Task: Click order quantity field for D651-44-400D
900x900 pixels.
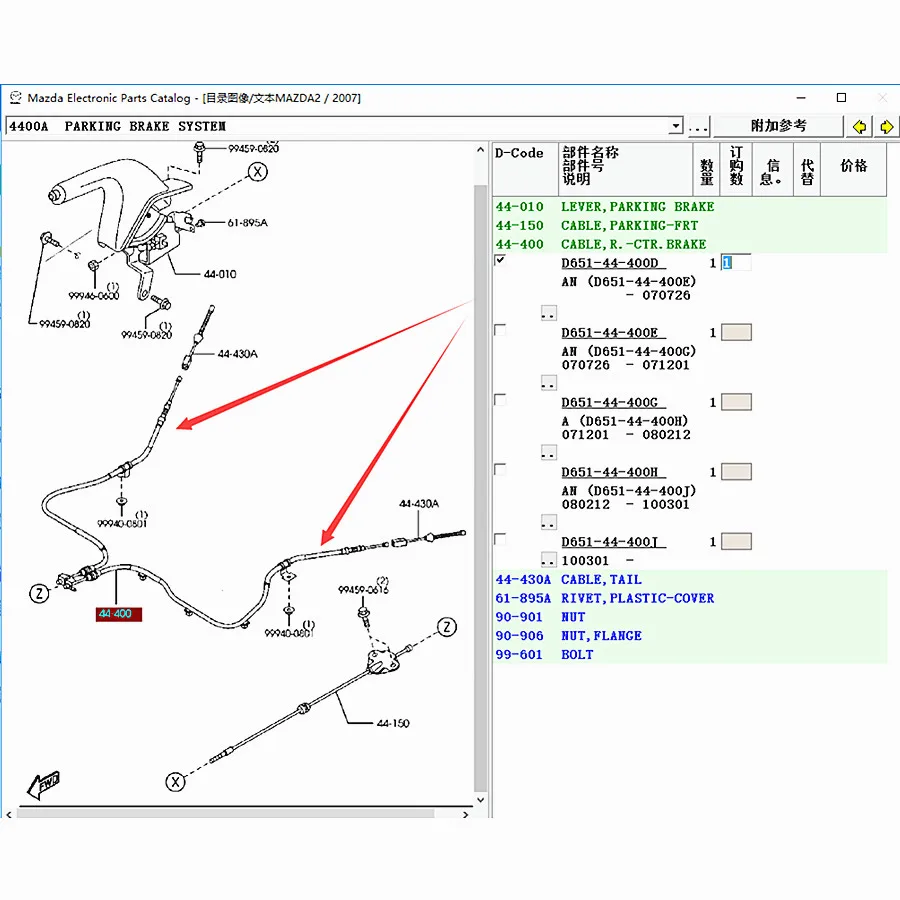Action: (736, 263)
